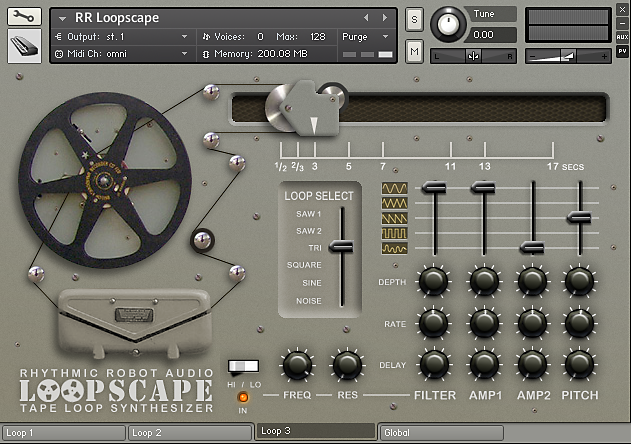Switch to the Loop 1 tab
631x444 pixels.
click(64, 433)
